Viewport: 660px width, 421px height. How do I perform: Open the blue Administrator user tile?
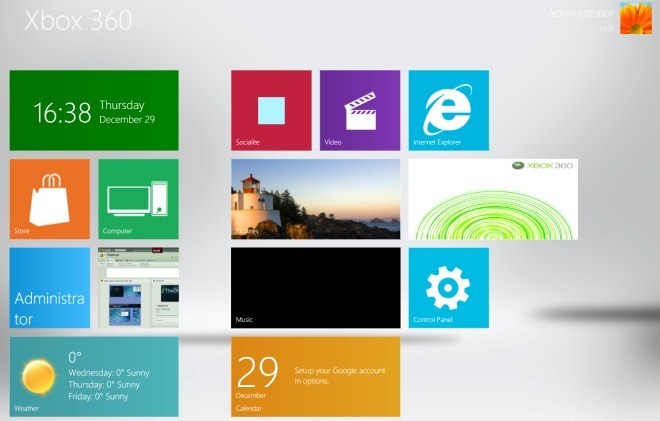(50, 288)
